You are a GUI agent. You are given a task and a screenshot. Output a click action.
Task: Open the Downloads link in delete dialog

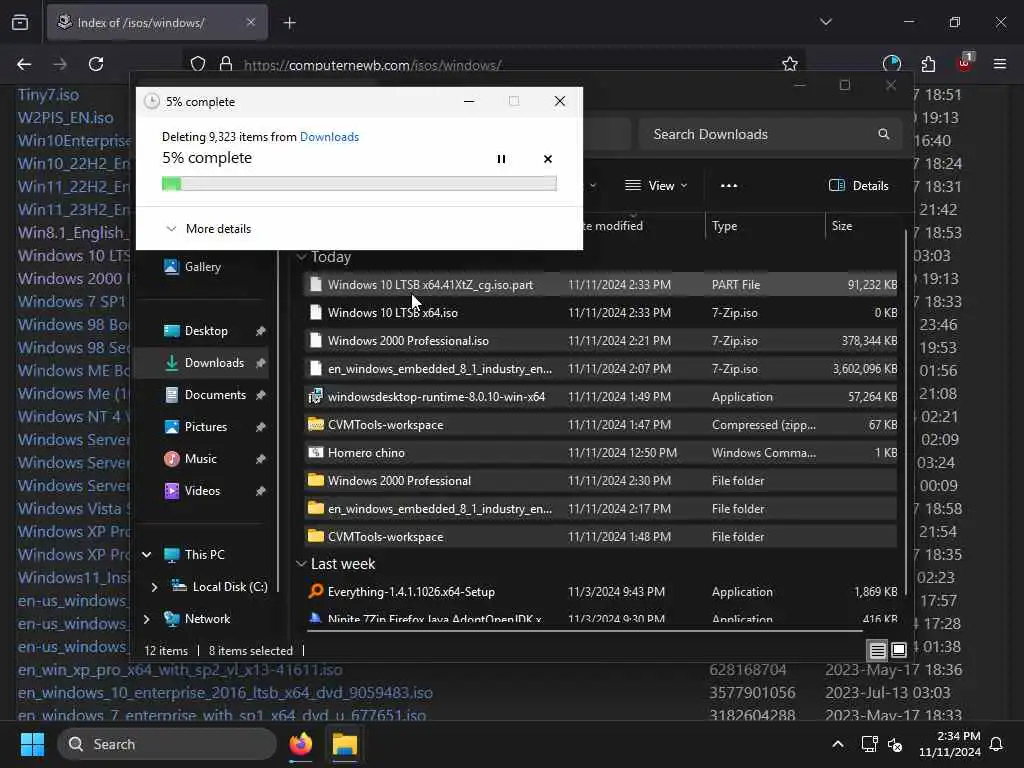point(329,136)
